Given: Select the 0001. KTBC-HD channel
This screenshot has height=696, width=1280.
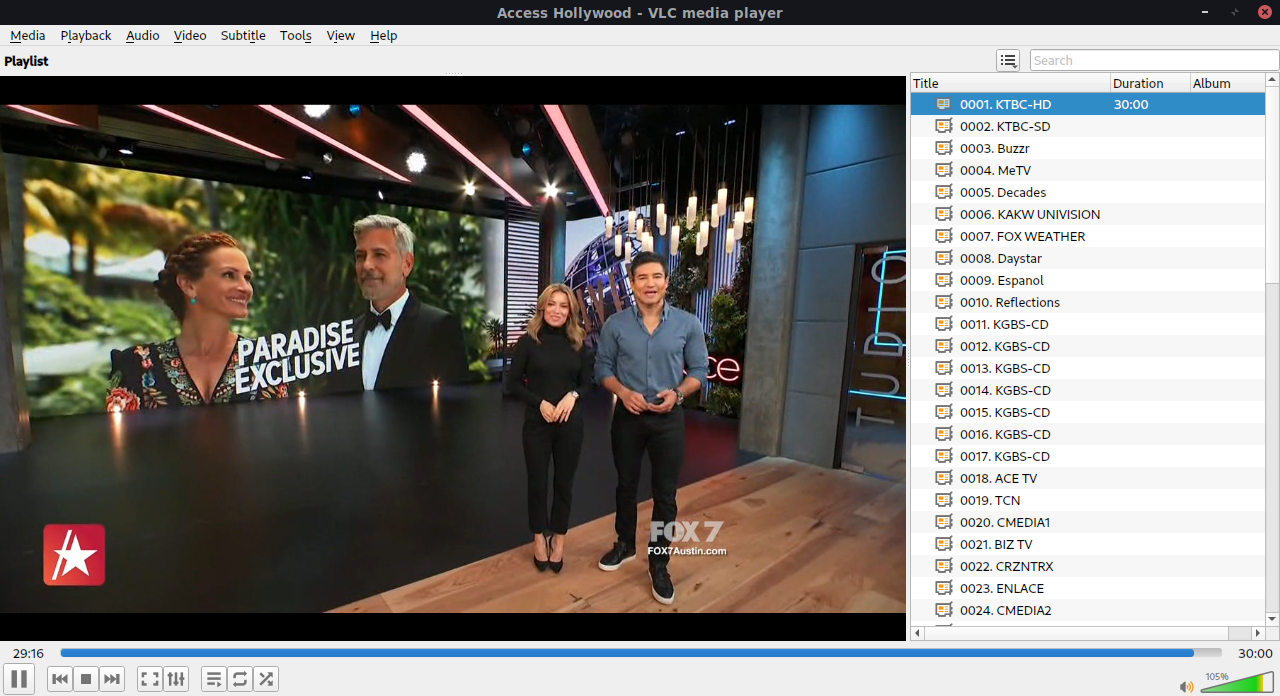Looking at the screenshot, I should pos(1087,104).
